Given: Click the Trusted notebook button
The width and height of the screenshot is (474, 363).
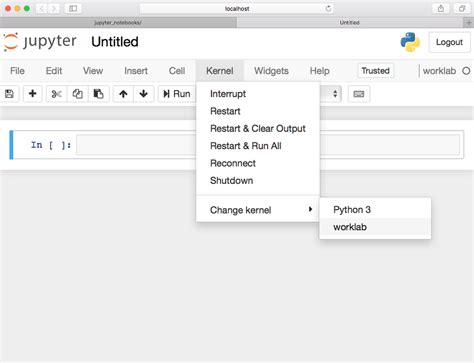Looking at the screenshot, I should tap(375, 71).
